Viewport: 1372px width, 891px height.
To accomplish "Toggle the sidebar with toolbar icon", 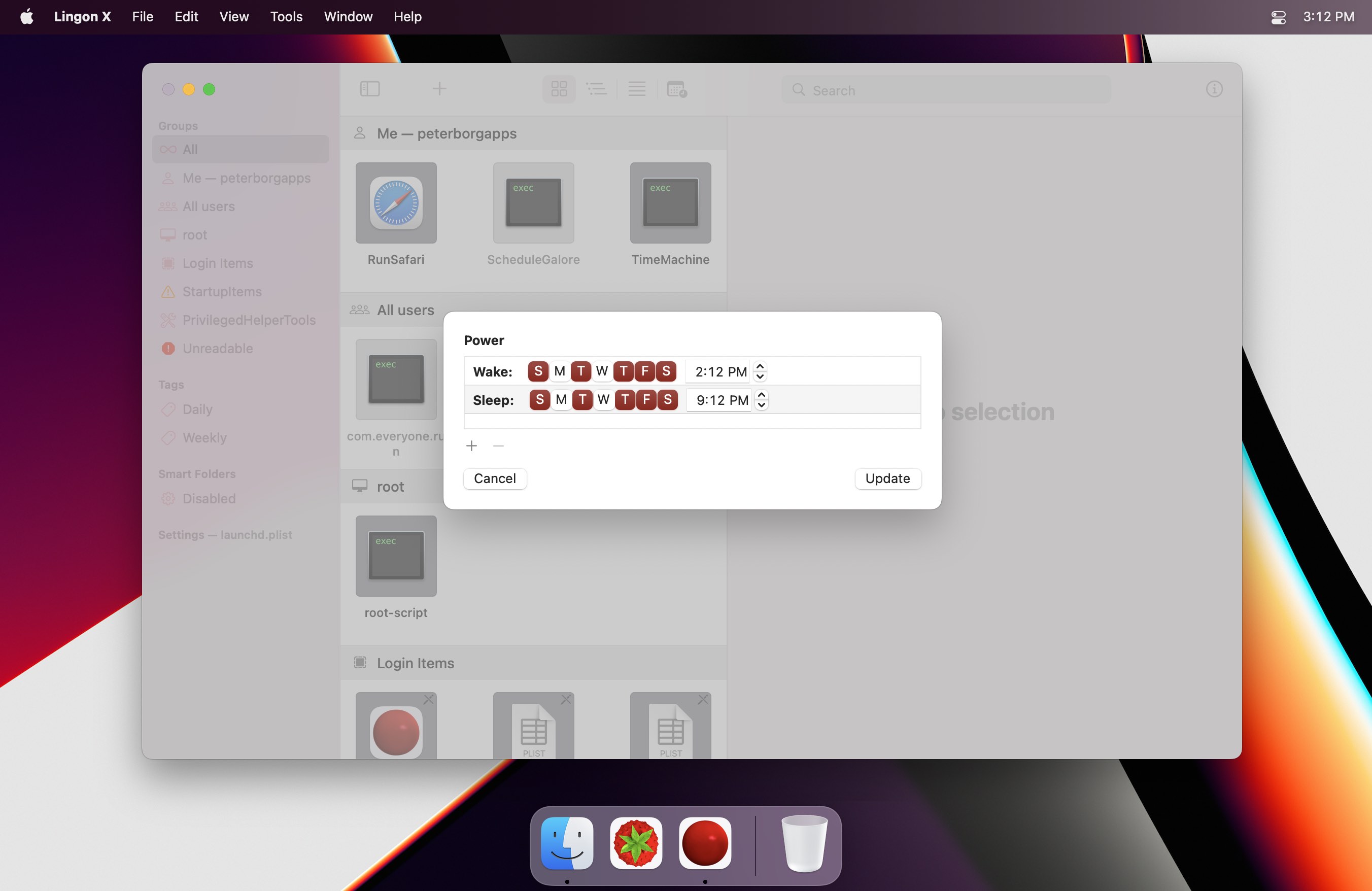I will point(369,89).
